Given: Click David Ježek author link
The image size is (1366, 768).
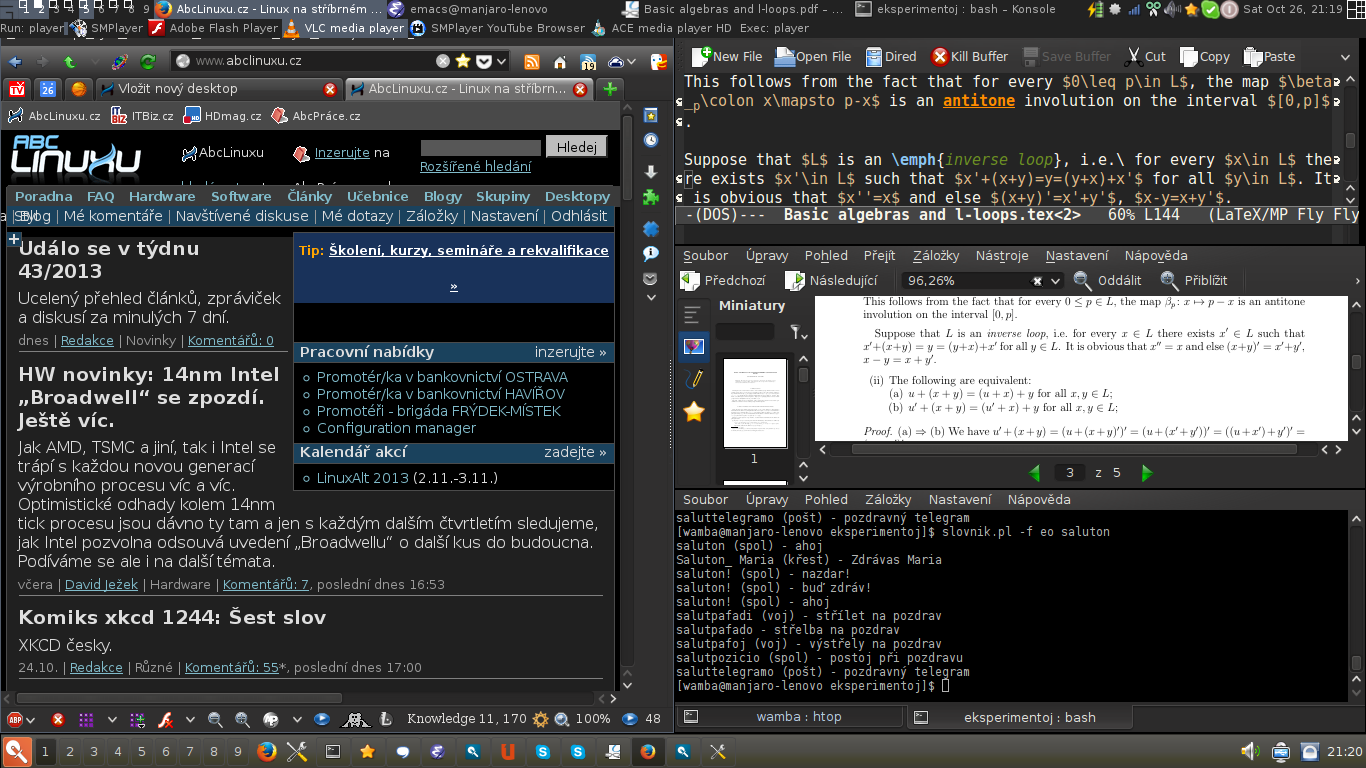Looking at the screenshot, I should [102, 584].
